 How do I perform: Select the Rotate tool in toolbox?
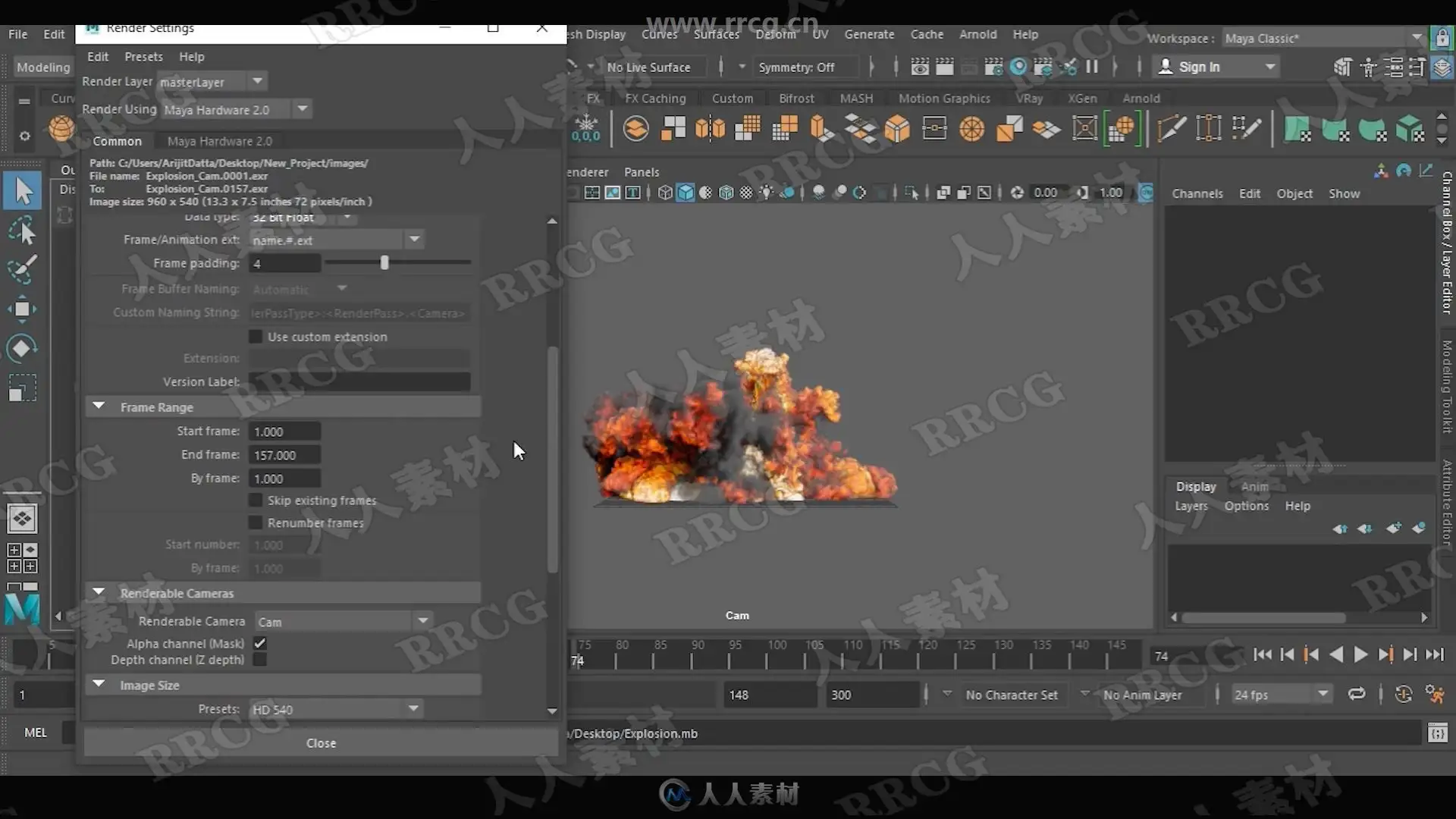(22, 348)
